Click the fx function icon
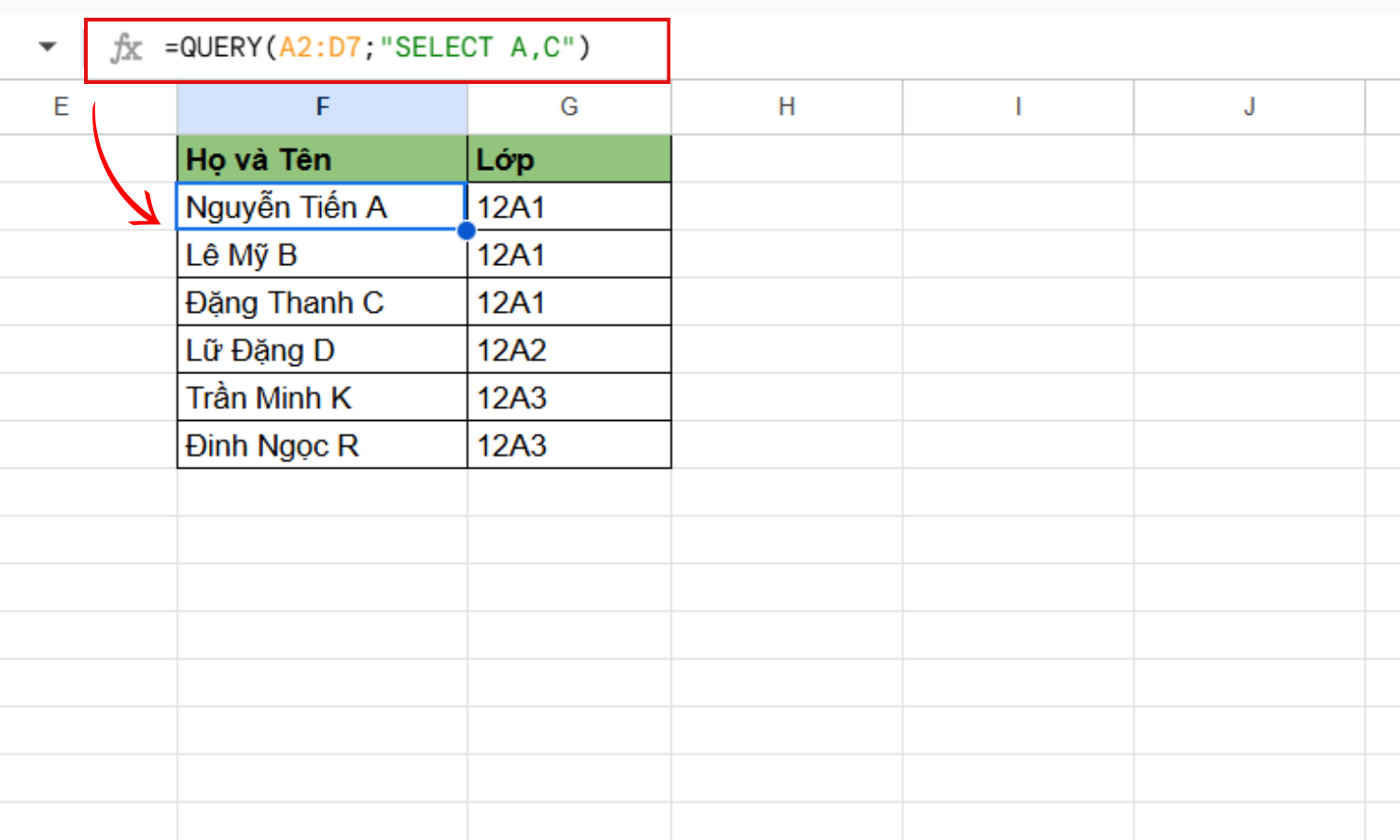This screenshot has height=840, width=1400. pos(126,48)
